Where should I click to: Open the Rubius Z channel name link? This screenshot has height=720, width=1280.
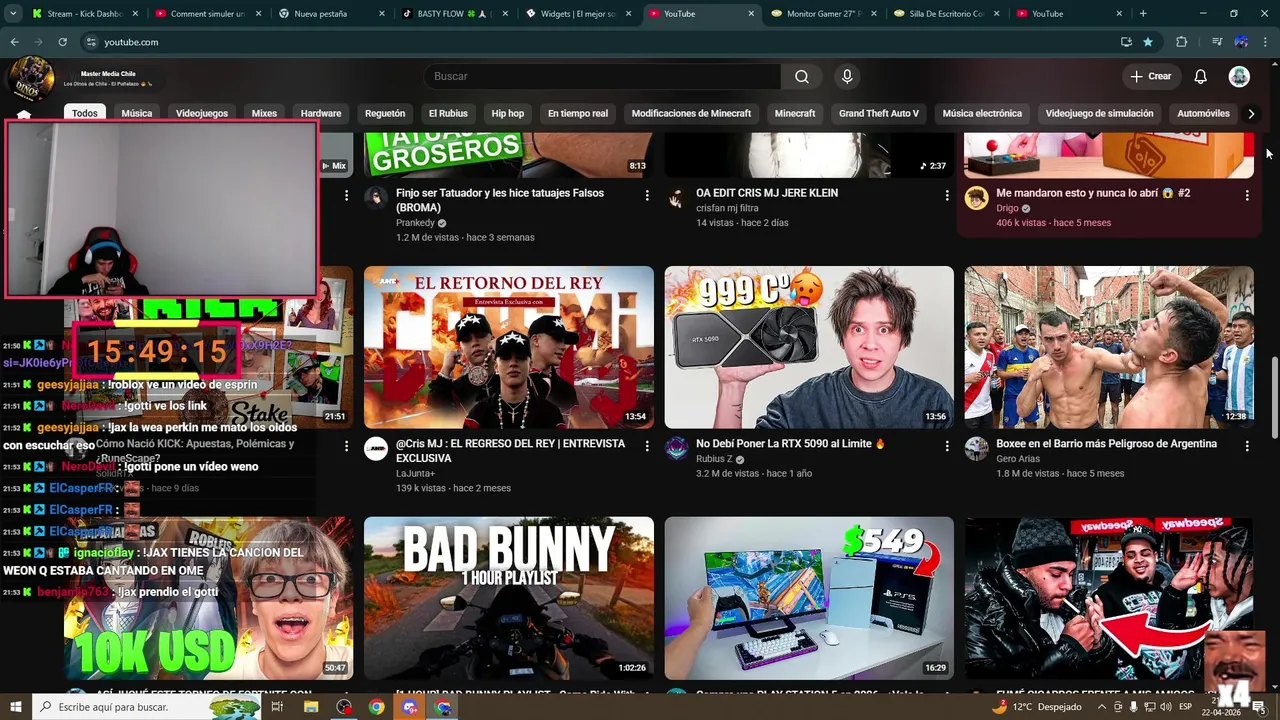pyautogui.click(x=714, y=459)
